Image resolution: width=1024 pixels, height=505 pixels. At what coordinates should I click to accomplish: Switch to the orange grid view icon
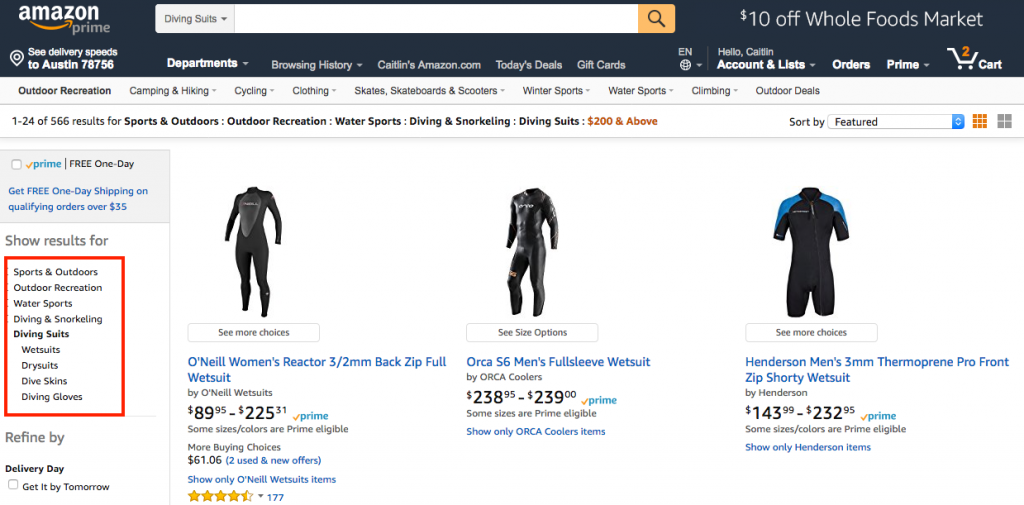pos(980,121)
